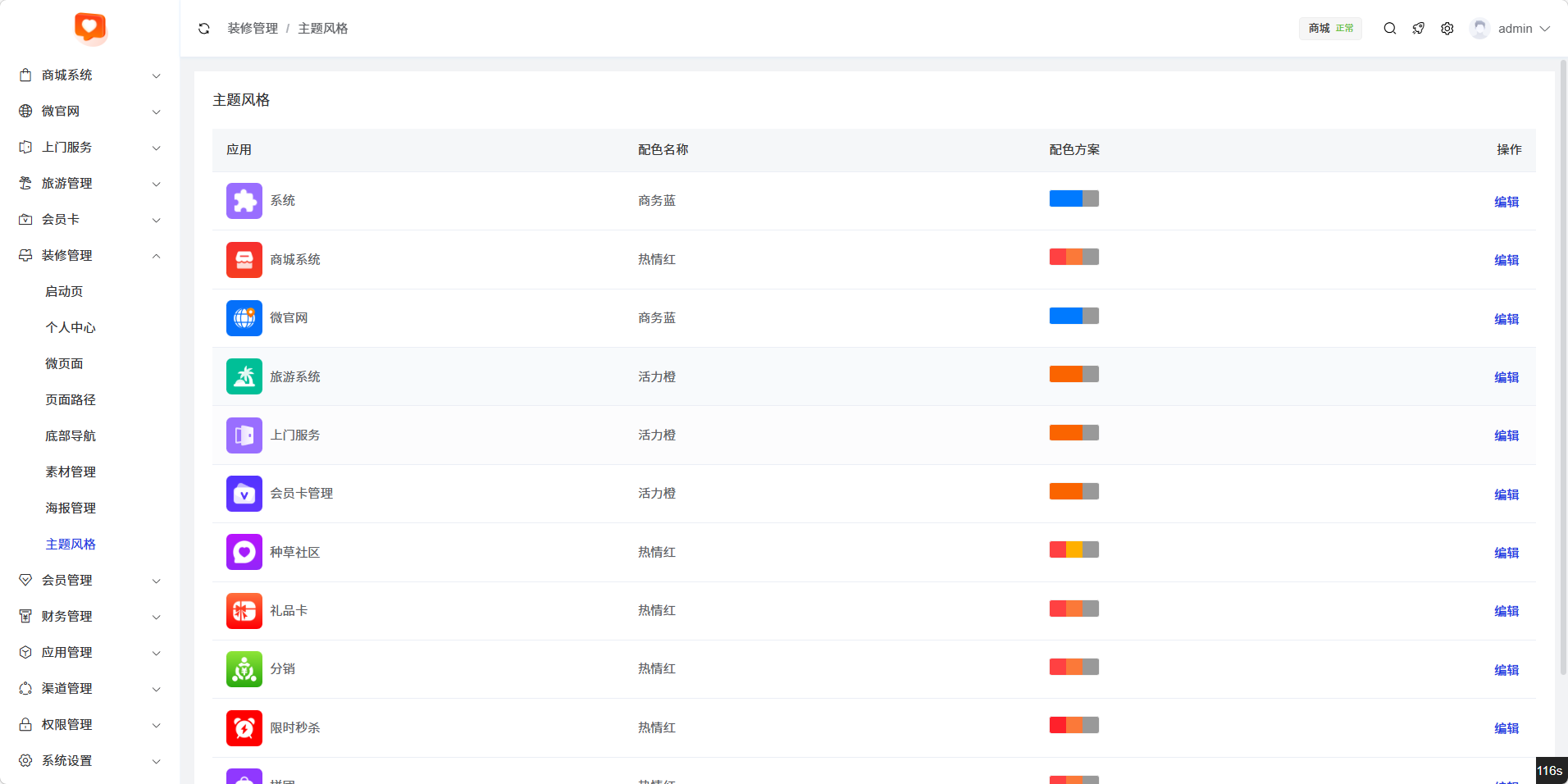Click the 礼品卡 gift app icon
Screen dimensions: 1568x784
coord(244,611)
